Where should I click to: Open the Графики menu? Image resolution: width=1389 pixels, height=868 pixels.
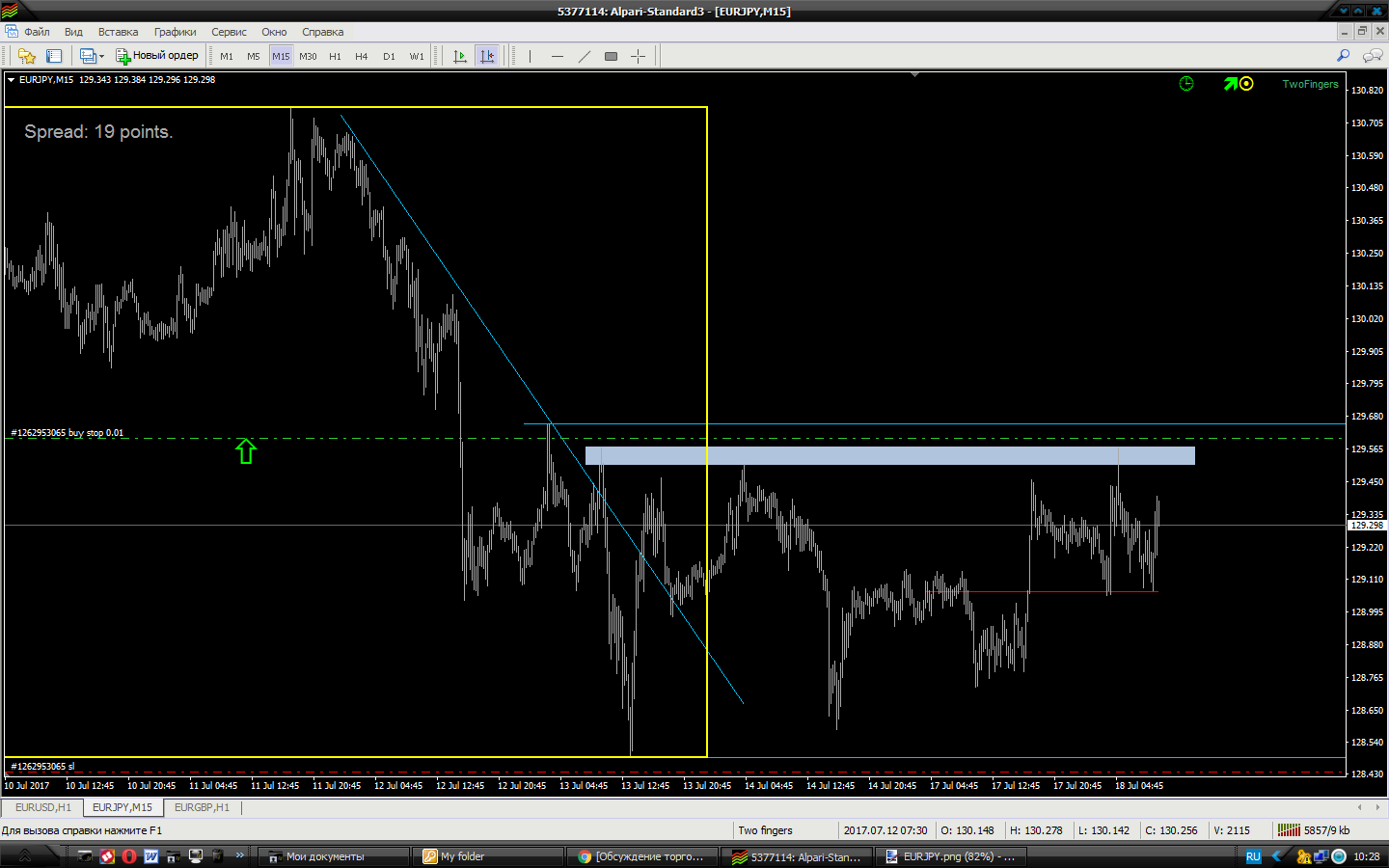[x=175, y=32]
